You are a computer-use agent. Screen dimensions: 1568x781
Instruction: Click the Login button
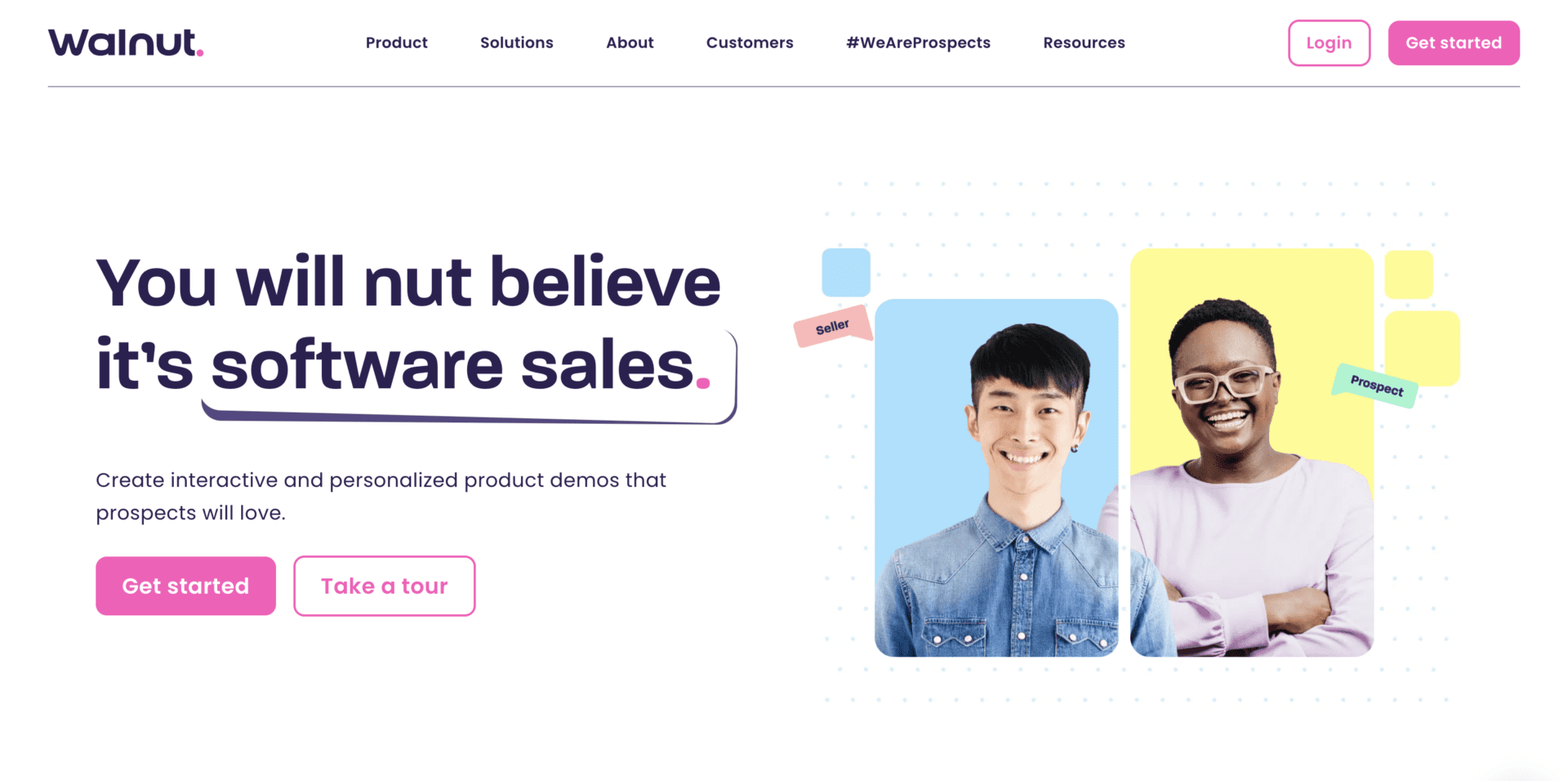[x=1329, y=42]
